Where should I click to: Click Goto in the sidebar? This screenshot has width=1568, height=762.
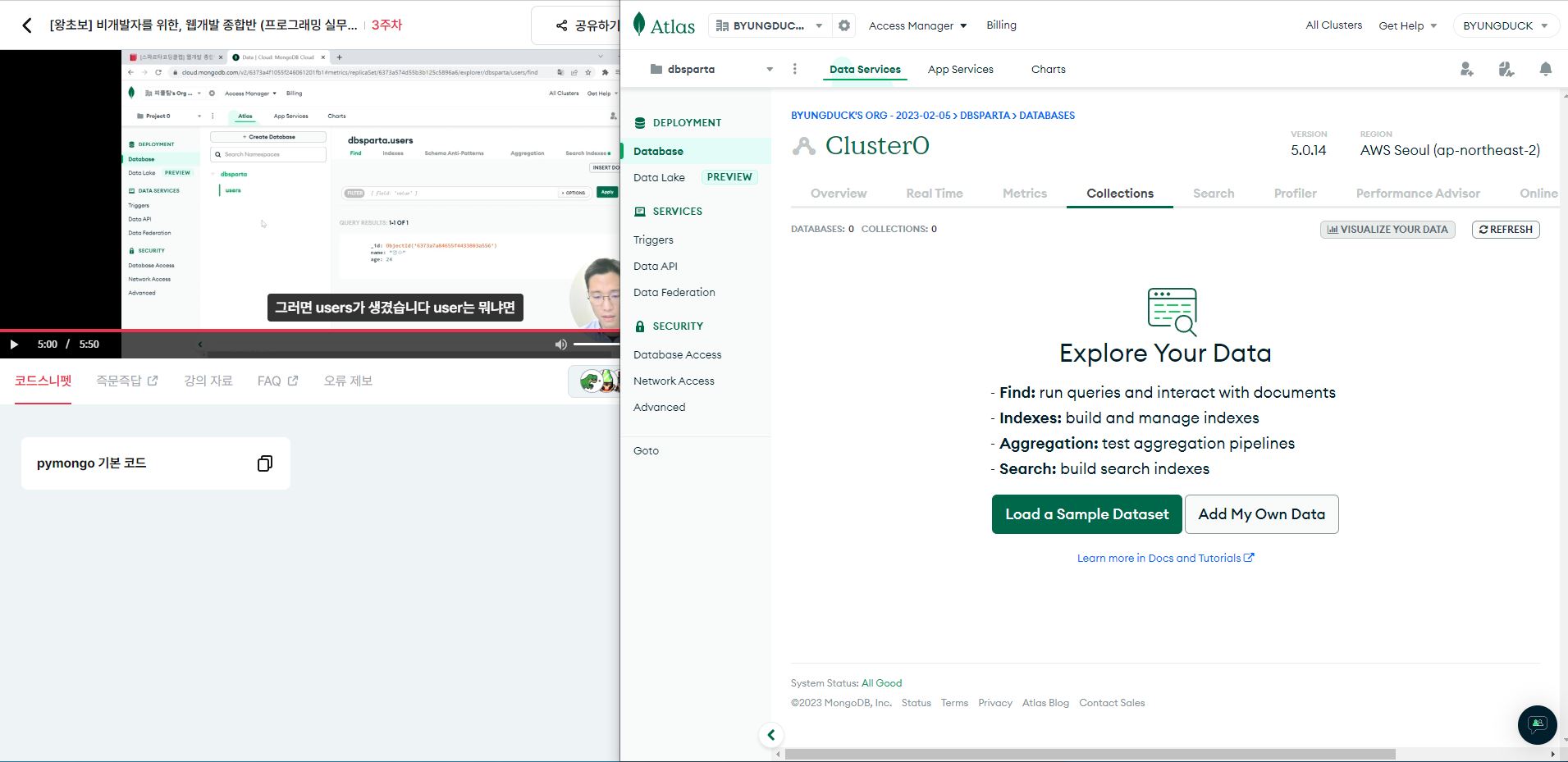[646, 451]
